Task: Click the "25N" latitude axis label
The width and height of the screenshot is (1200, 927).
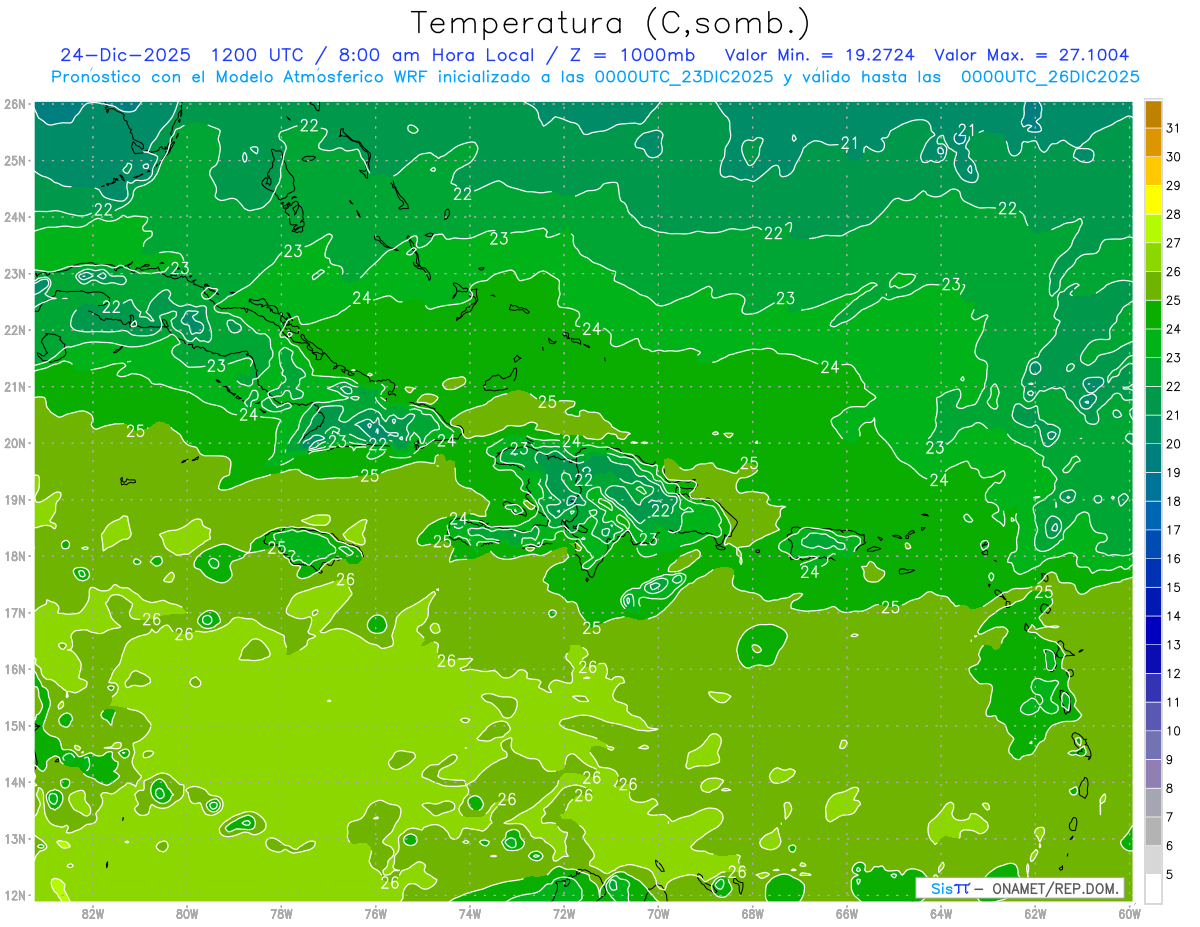Action: pyautogui.click(x=14, y=160)
